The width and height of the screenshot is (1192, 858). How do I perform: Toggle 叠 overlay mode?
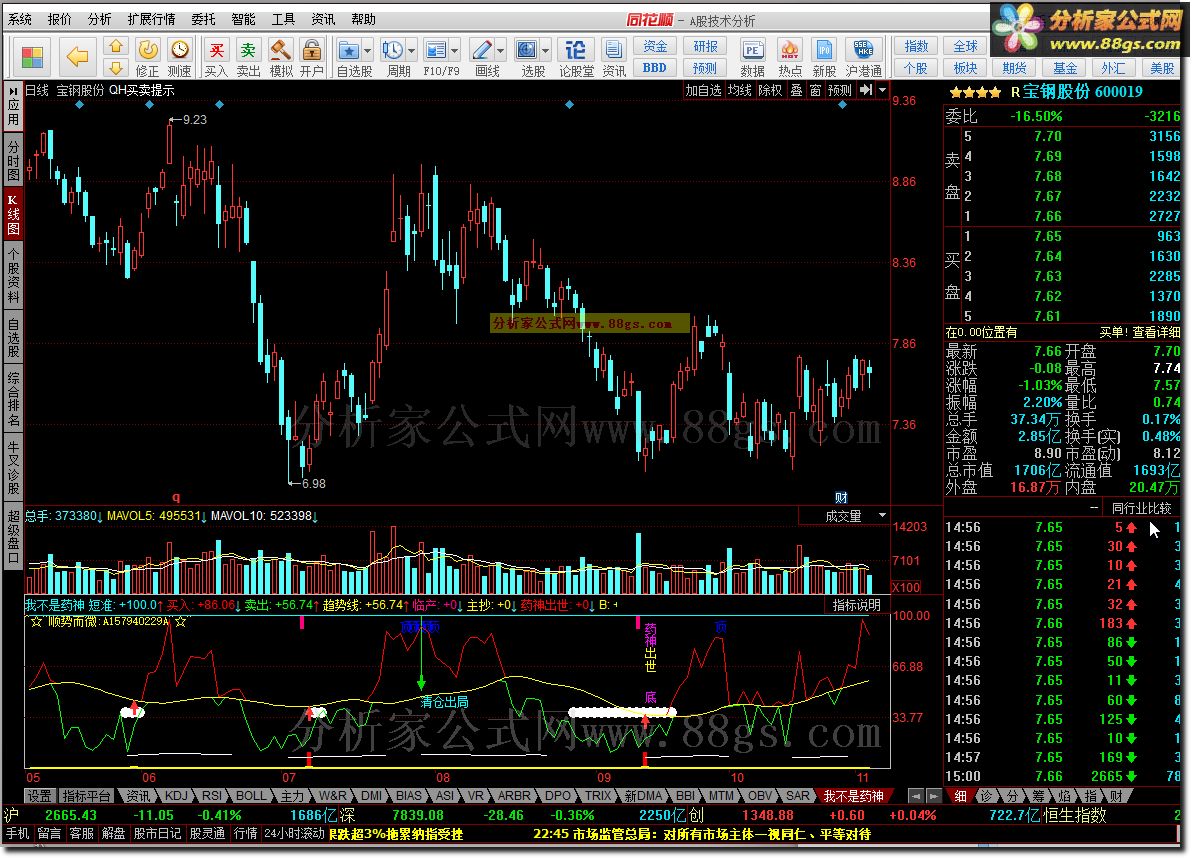coord(796,90)
